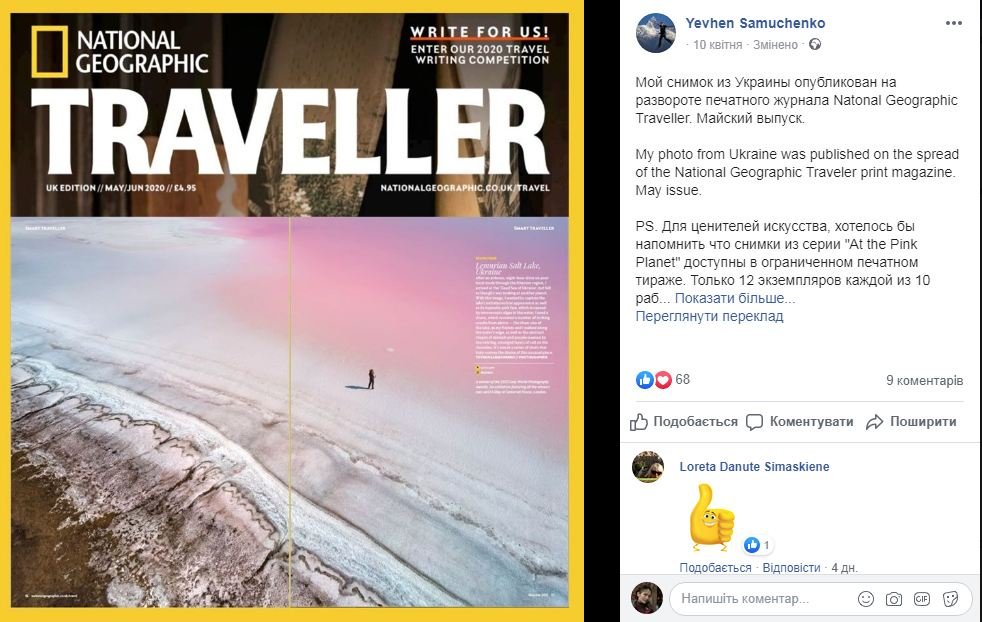
Task: Open the sticker picker icon
Action: coord(950,599)
